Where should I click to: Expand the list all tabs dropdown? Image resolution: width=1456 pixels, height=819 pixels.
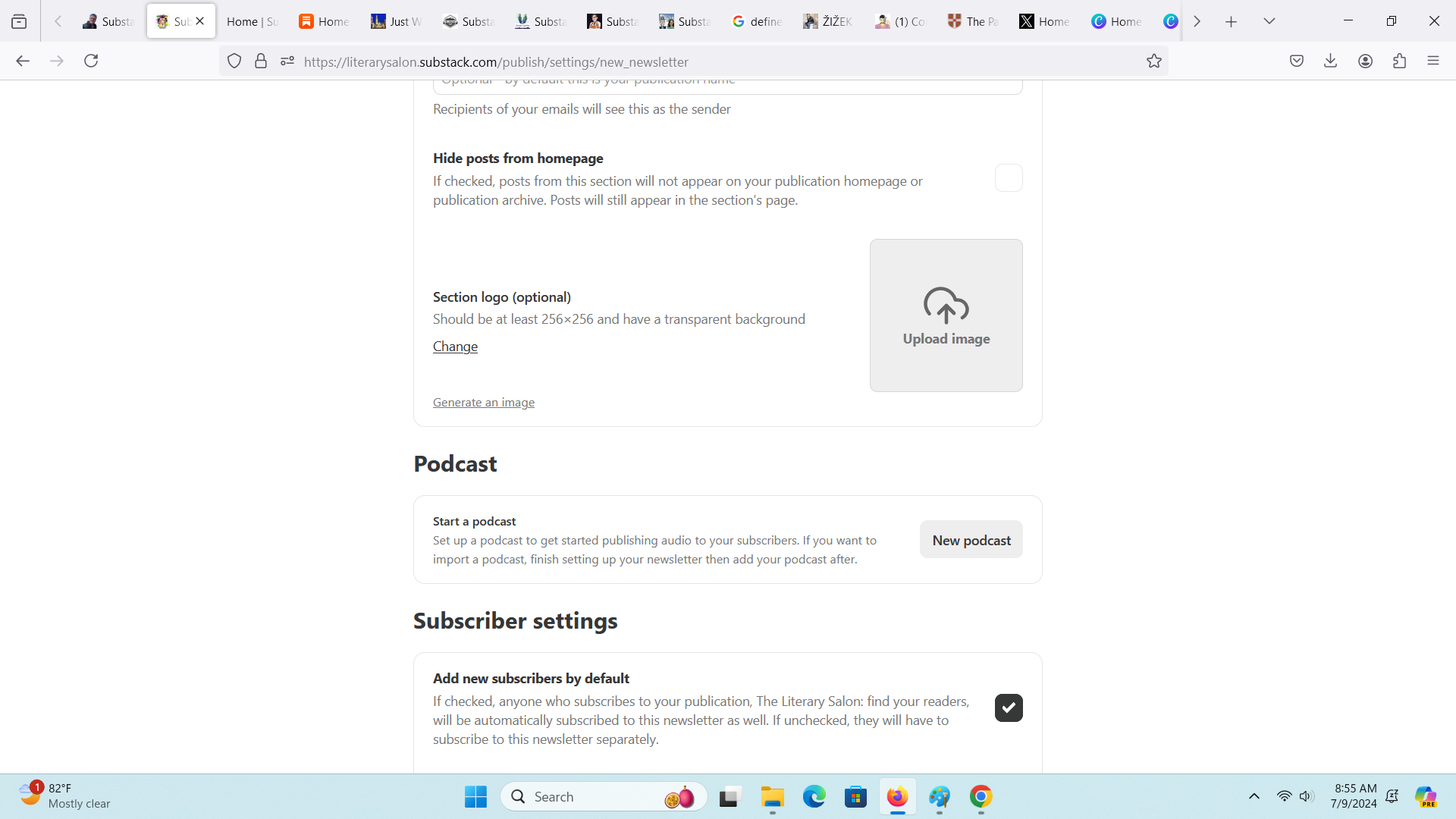click(x=1269, y=21)
